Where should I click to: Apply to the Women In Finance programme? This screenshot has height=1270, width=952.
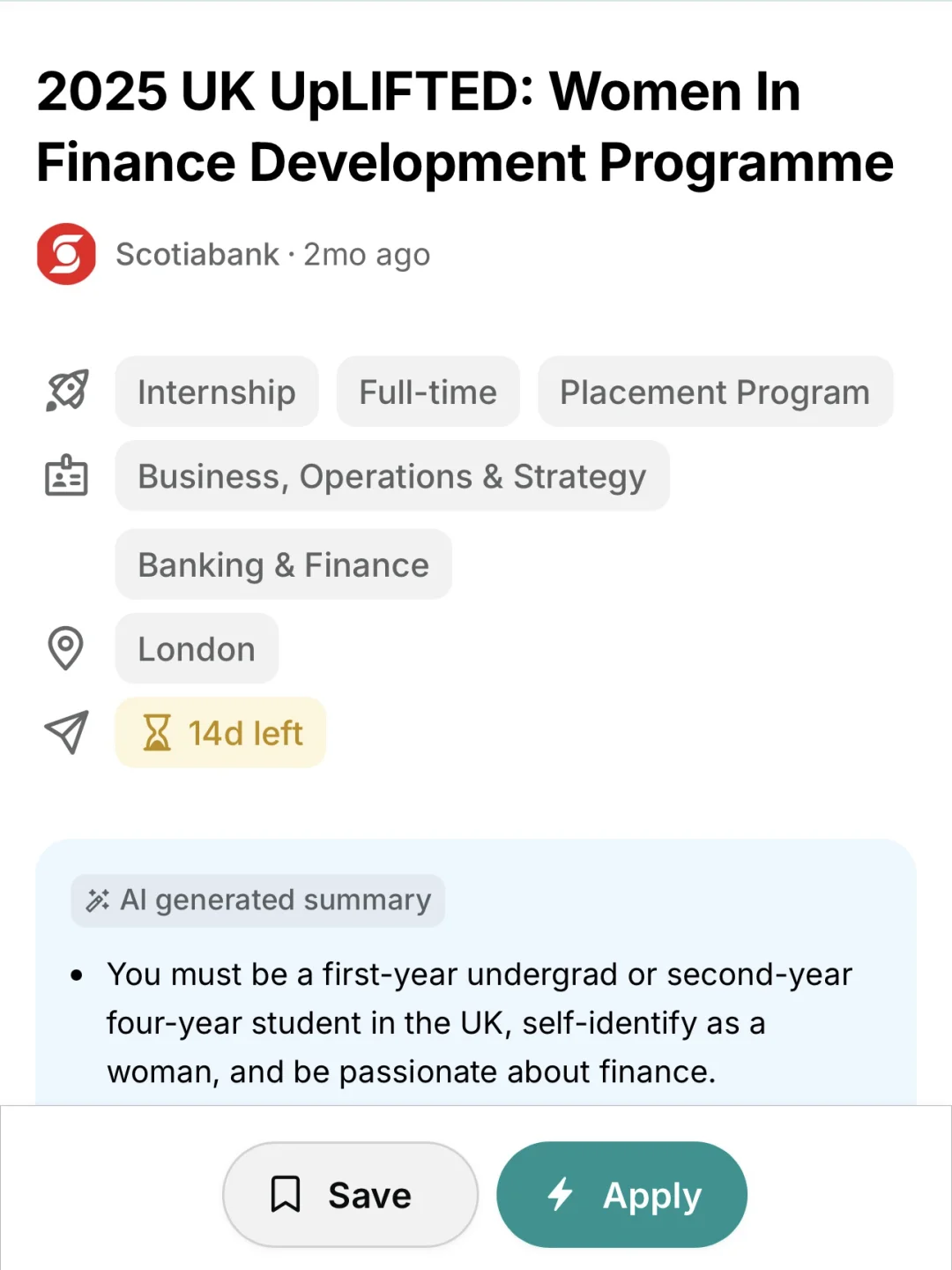tap(622, 1194)
